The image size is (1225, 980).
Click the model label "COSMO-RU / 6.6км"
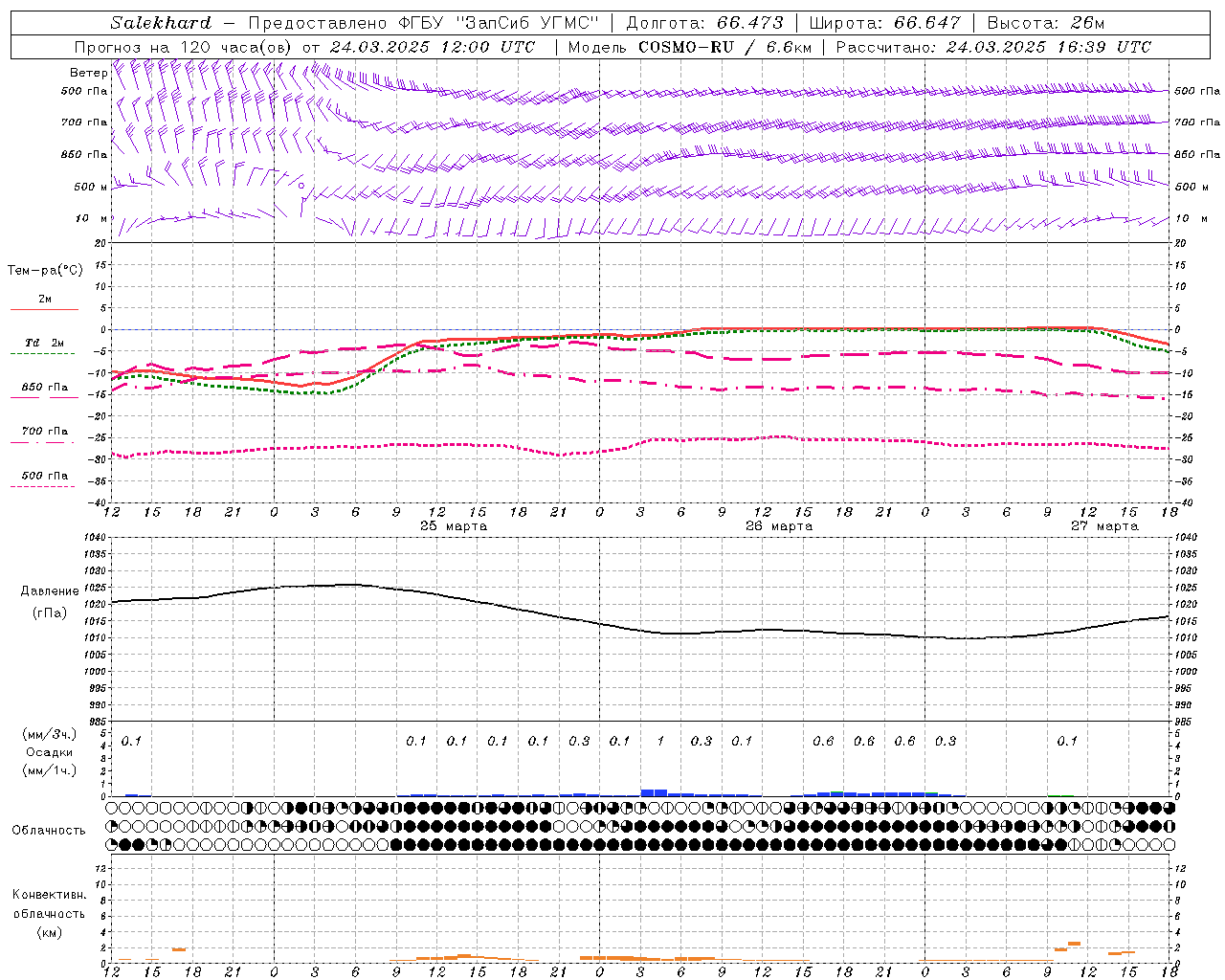click(x=724, y=47)
